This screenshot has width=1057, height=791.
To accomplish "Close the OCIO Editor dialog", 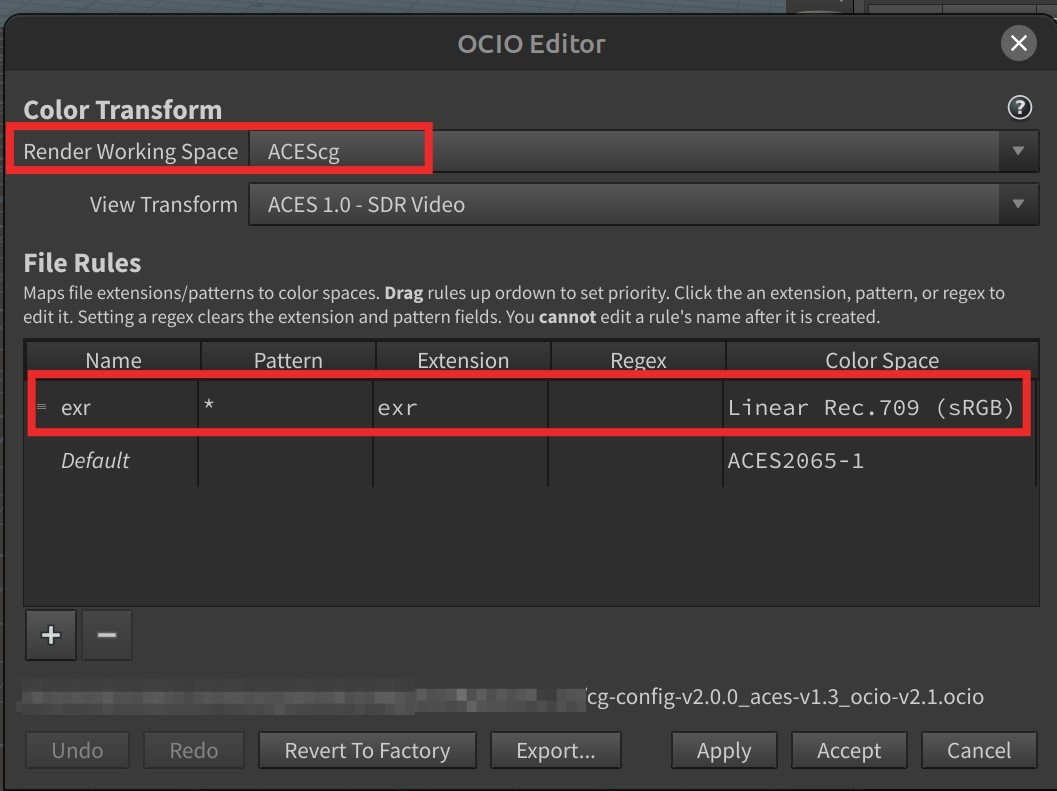I will pyautogui.click(x=1018, y=43).
